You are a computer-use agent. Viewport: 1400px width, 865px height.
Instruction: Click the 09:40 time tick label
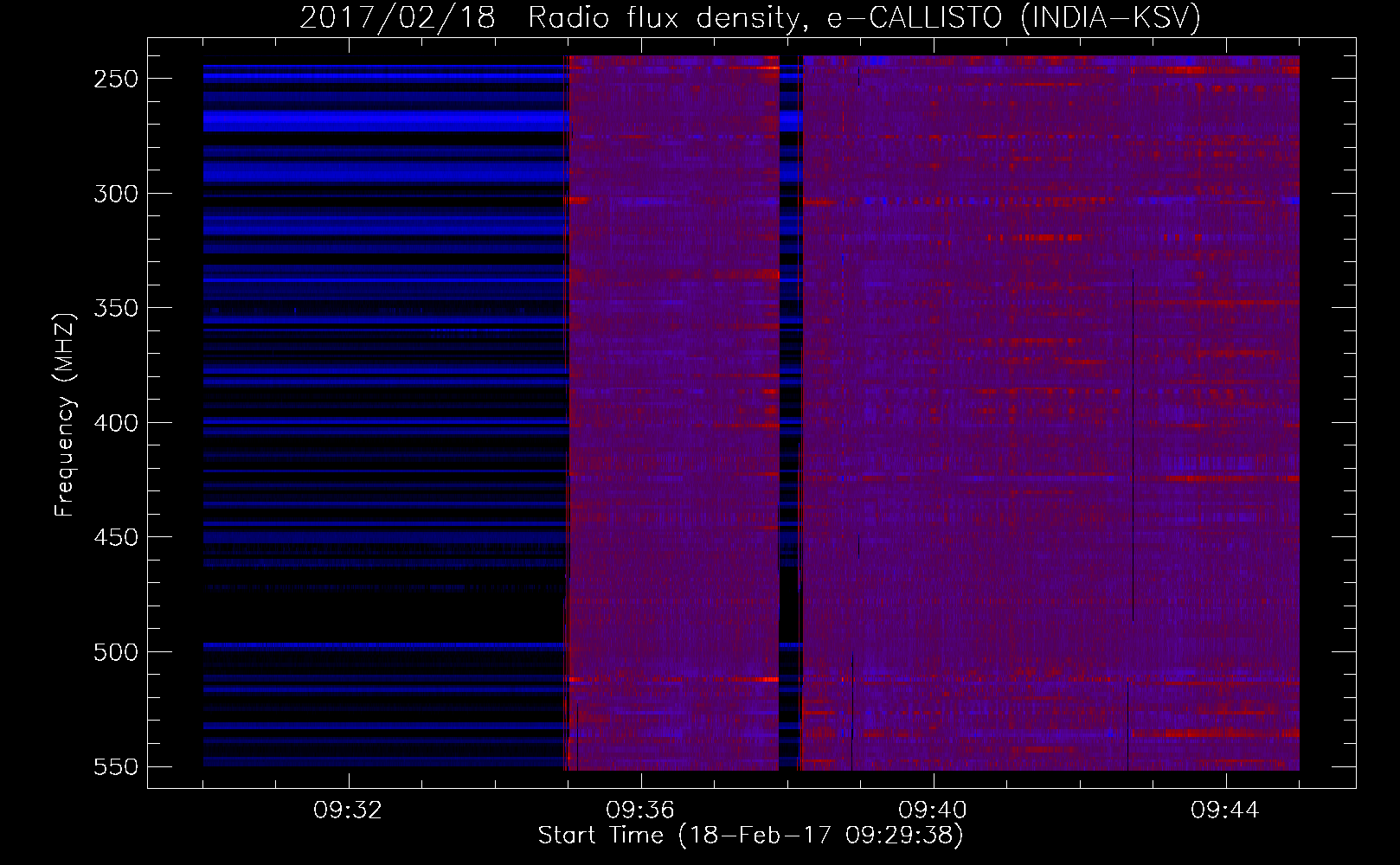coord(933,811)
